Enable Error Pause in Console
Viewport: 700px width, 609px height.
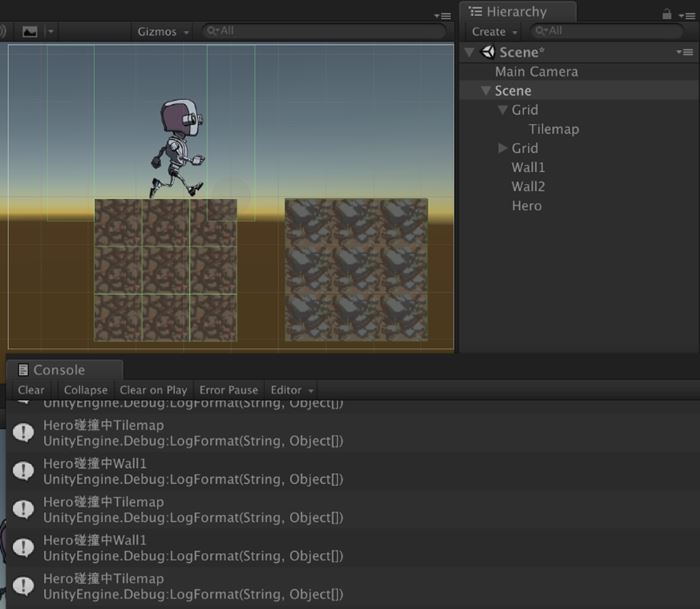(228, 390)
